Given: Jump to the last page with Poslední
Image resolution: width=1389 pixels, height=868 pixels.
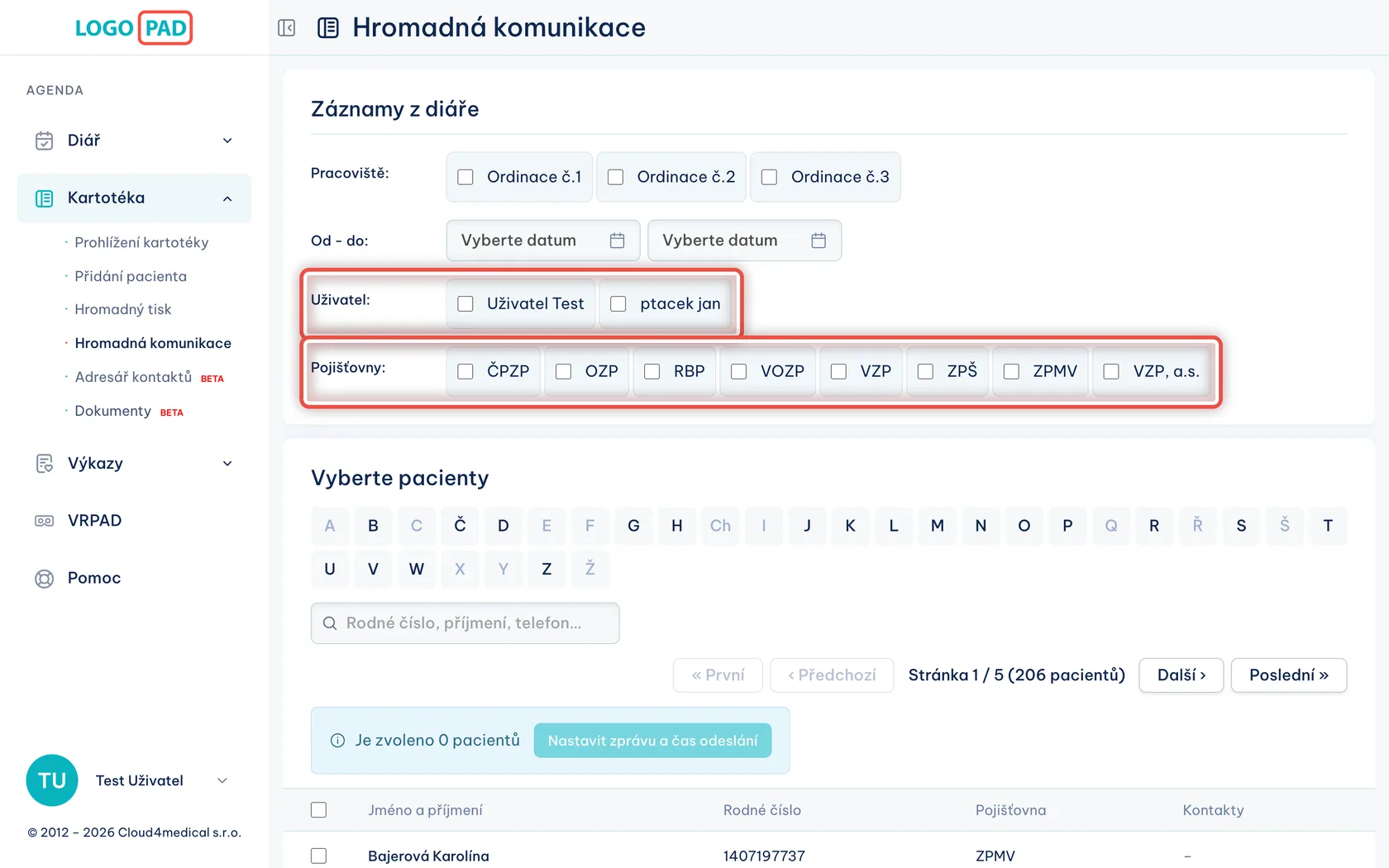Looking at the screenshot, I should tap(1289, 675).
